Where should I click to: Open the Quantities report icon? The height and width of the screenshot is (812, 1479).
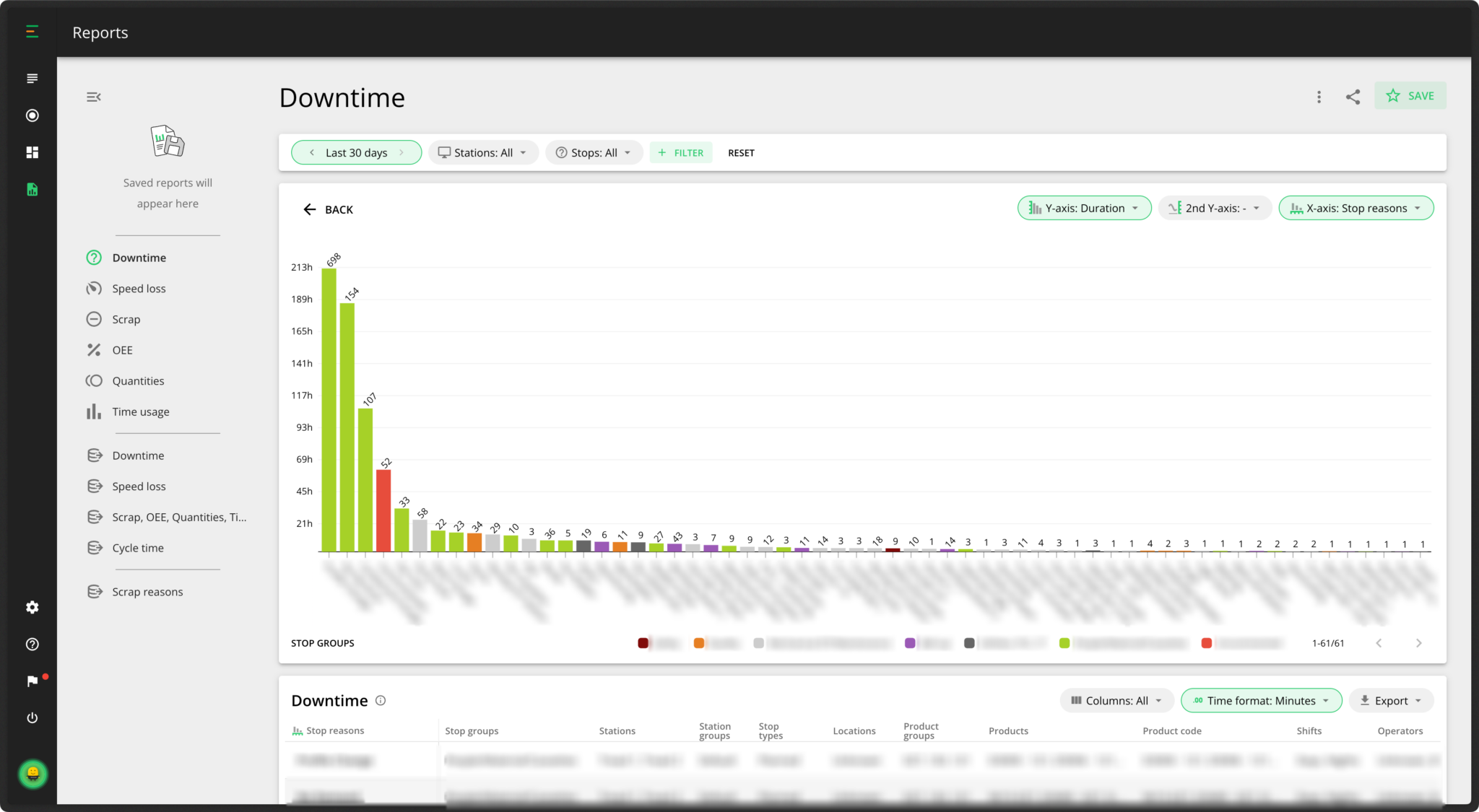click(94, 380)
